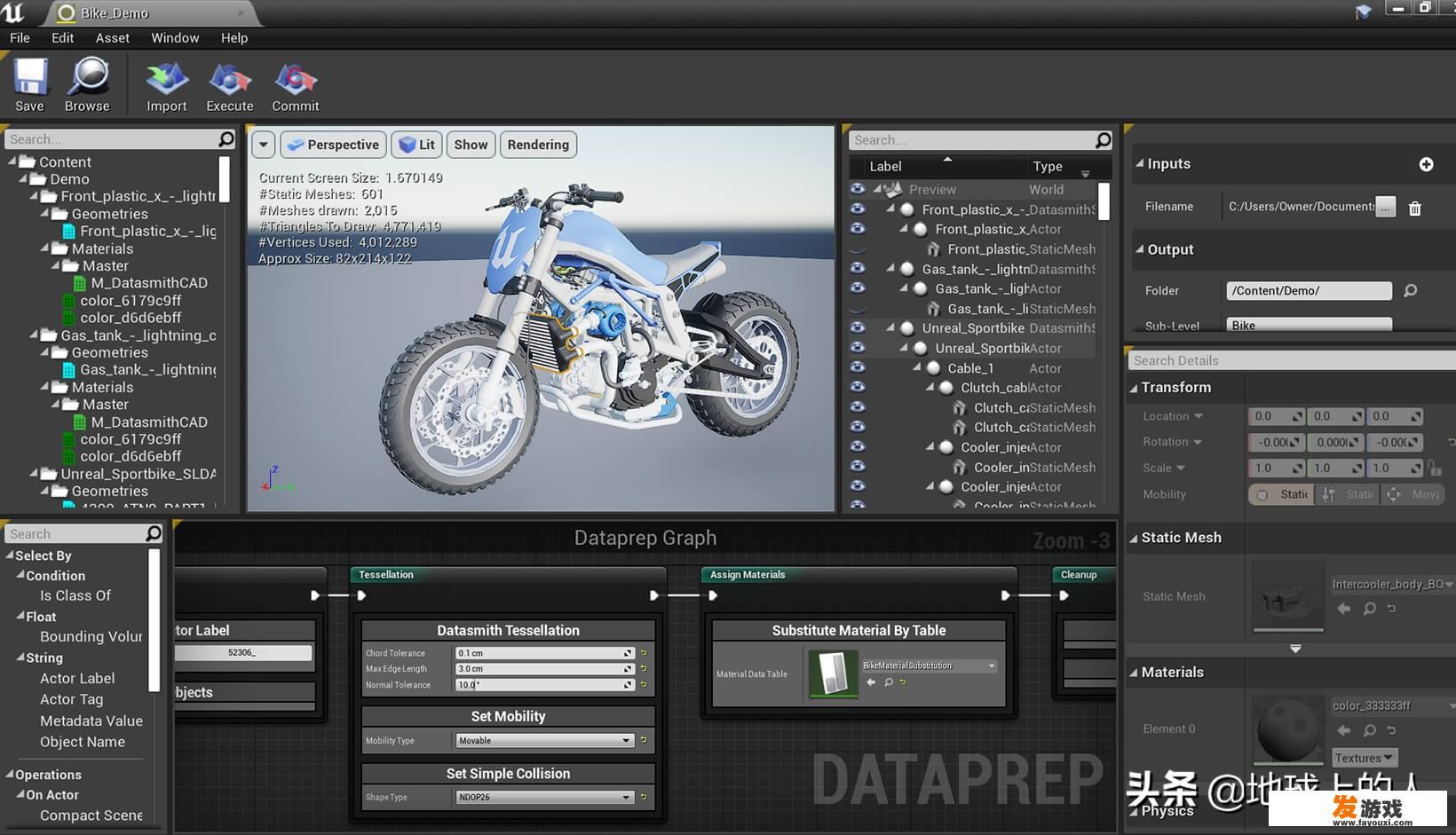Click the Search Details field
Screen dimensions: 1456x835
click(x=1292, y=360)
